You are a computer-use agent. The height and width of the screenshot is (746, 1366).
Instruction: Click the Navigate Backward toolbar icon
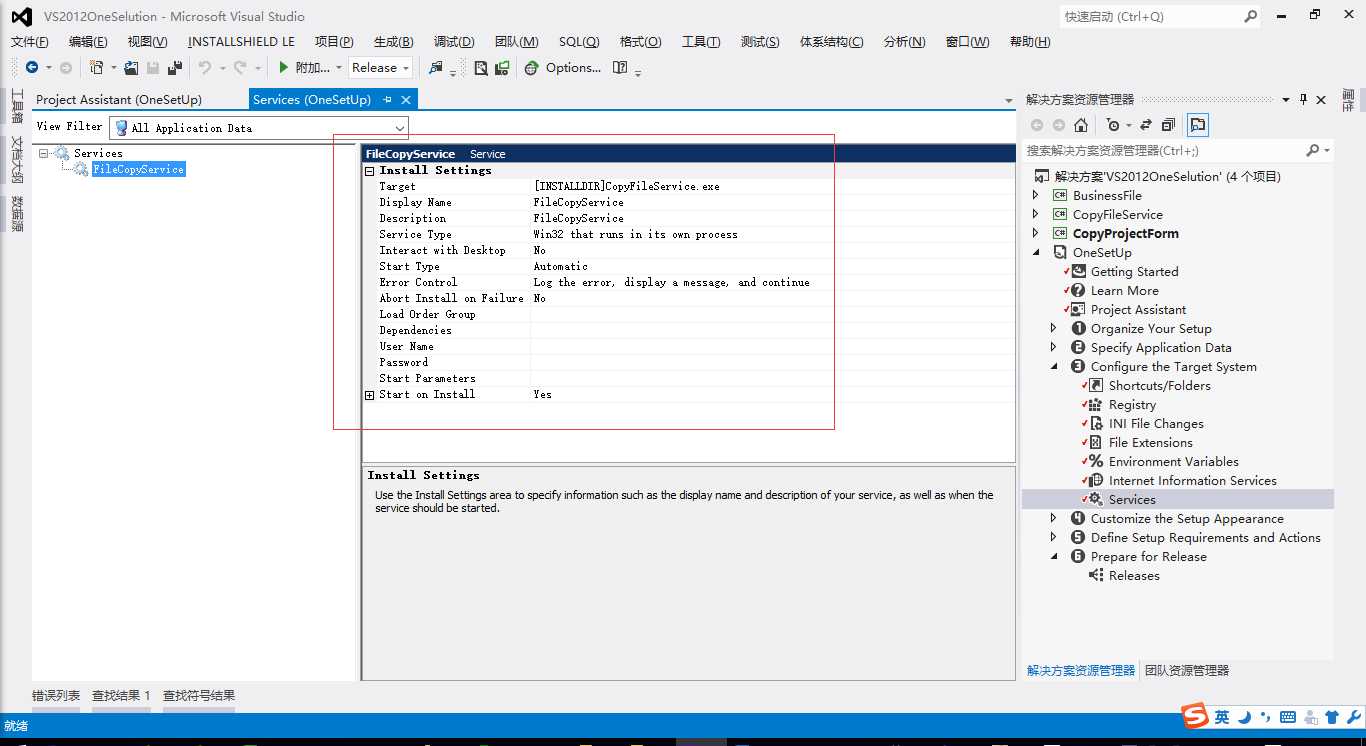32,68
